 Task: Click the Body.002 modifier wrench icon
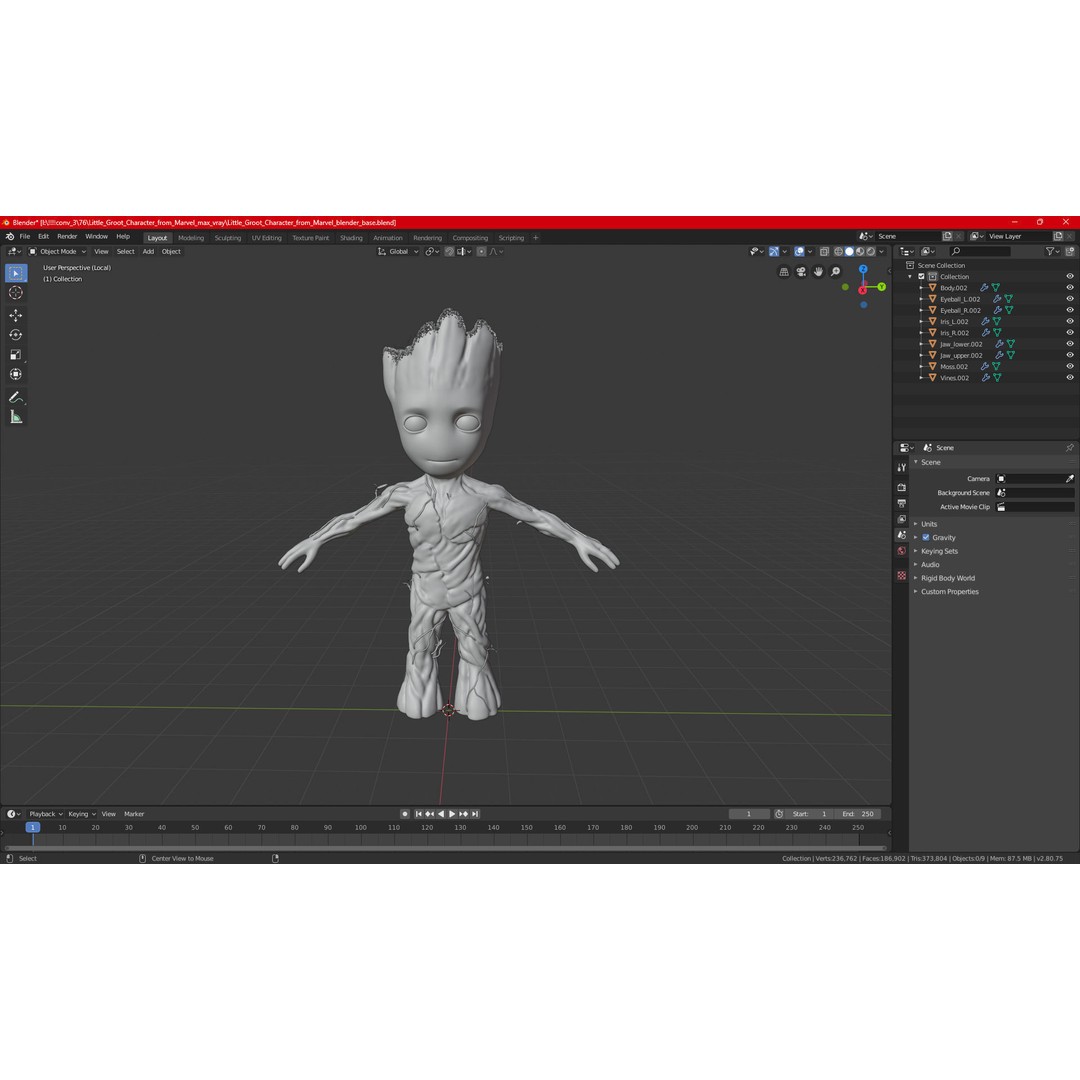coord(984,288)
